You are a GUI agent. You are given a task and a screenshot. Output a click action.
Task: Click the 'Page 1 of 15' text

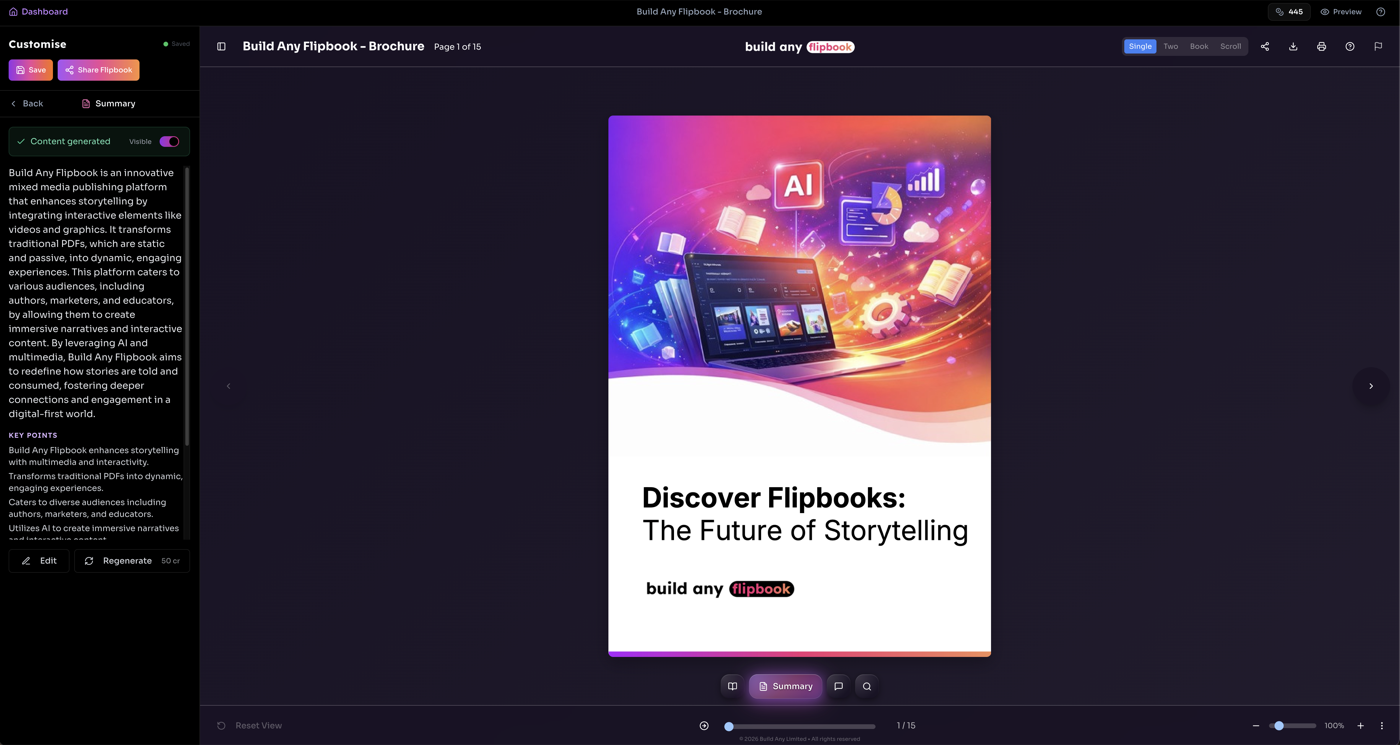click(457, 47)
